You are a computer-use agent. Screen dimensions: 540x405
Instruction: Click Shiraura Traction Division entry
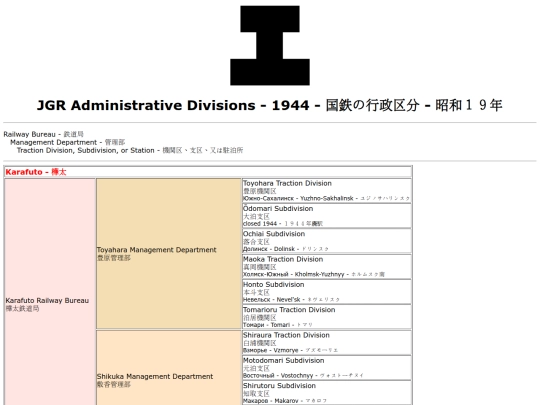pyautogui.click(x=327, y=342)
